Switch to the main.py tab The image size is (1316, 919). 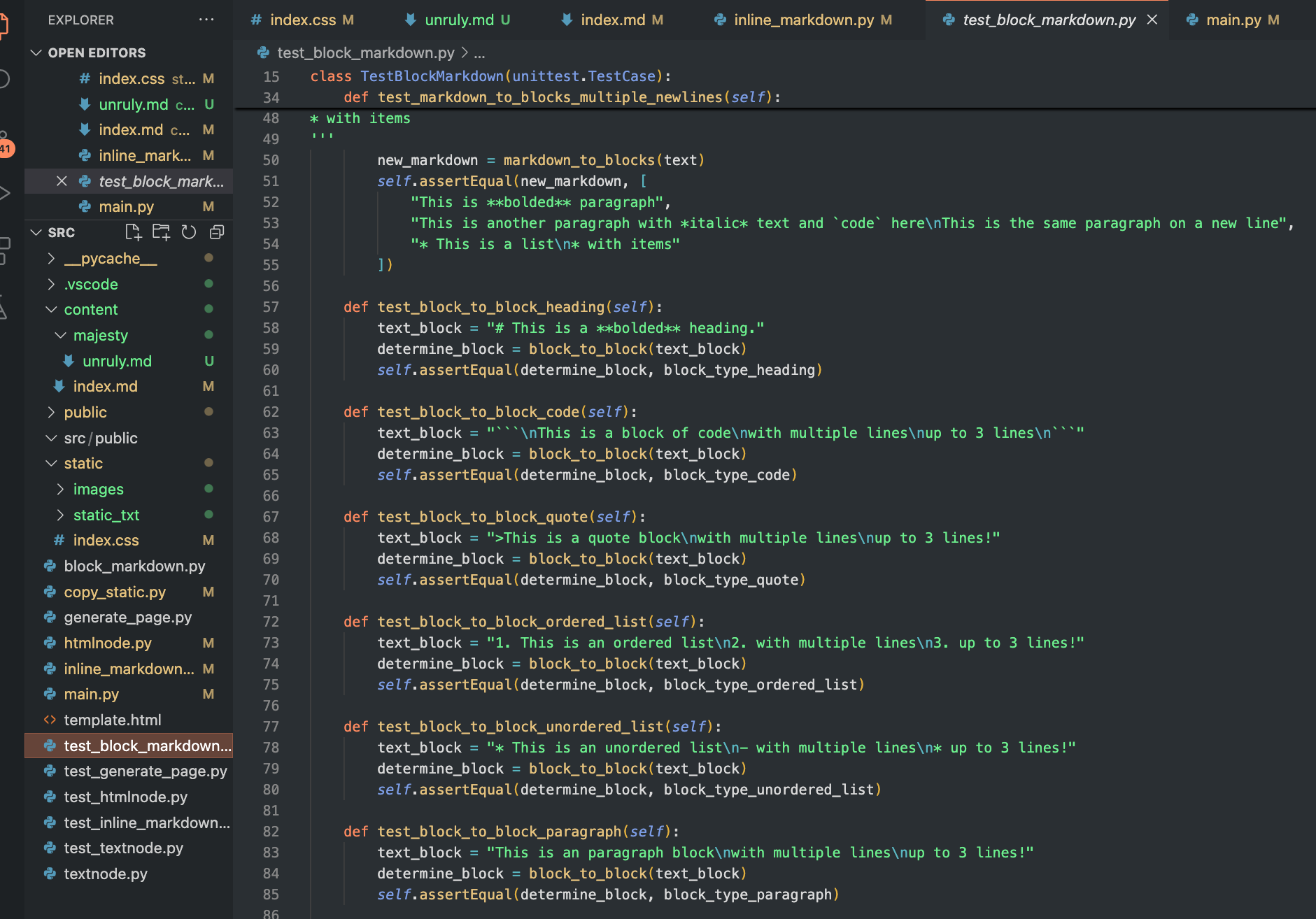(1233, 20)
